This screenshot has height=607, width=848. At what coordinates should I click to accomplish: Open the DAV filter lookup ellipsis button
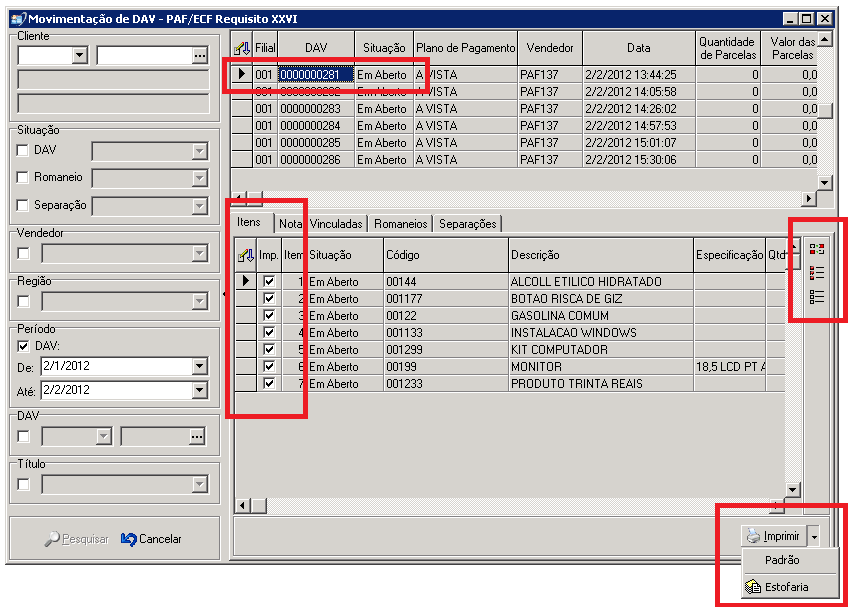point(197,437)
